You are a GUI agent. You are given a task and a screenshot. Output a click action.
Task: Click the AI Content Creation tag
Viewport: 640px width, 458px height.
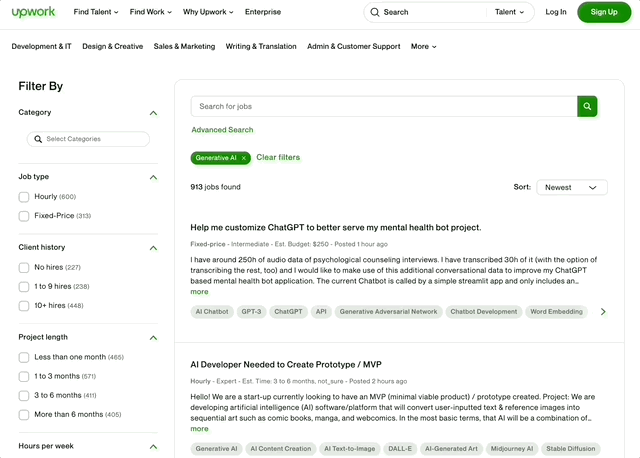(280, 449)
